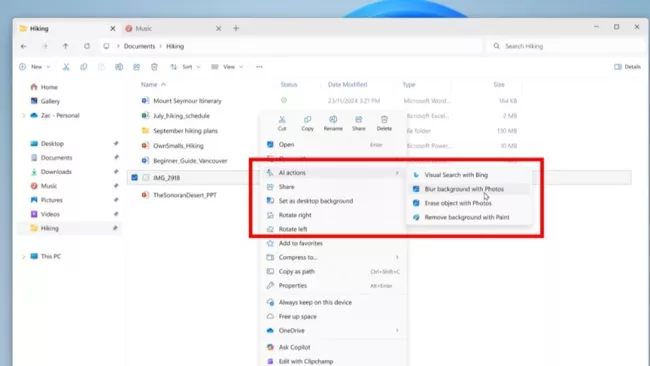
Task: Click the Rename icon in the context menu
Action: (x=333, y=123)
